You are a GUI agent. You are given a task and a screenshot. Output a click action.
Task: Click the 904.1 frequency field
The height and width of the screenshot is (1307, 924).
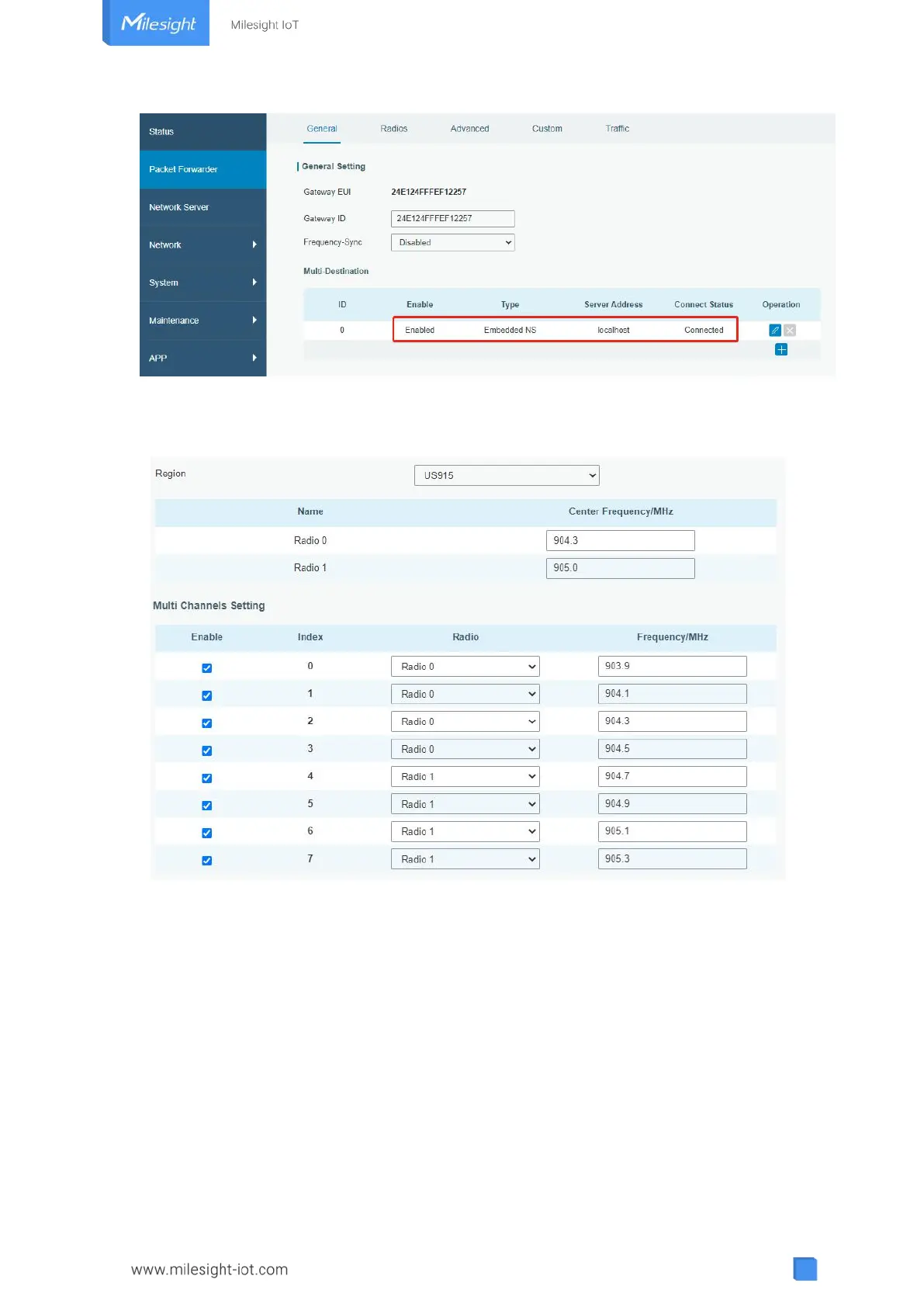pos(672,694)
